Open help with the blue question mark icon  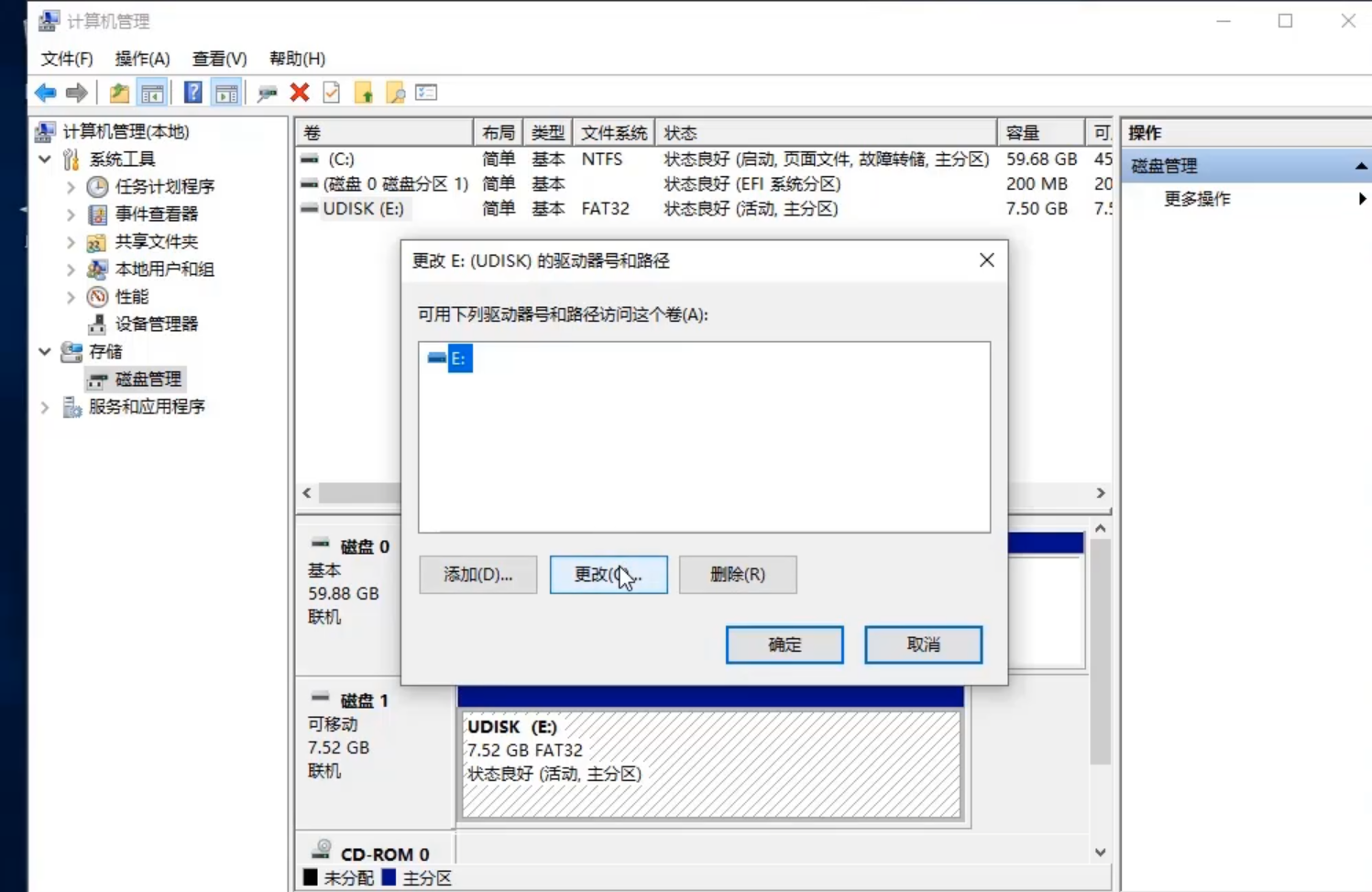pyautogui.click(x=192, y=93)
